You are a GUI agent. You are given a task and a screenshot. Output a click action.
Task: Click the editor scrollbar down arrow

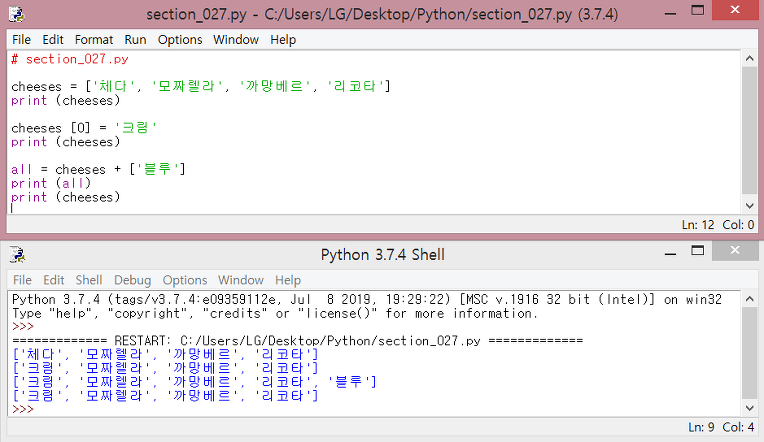[x=749, y=206]
